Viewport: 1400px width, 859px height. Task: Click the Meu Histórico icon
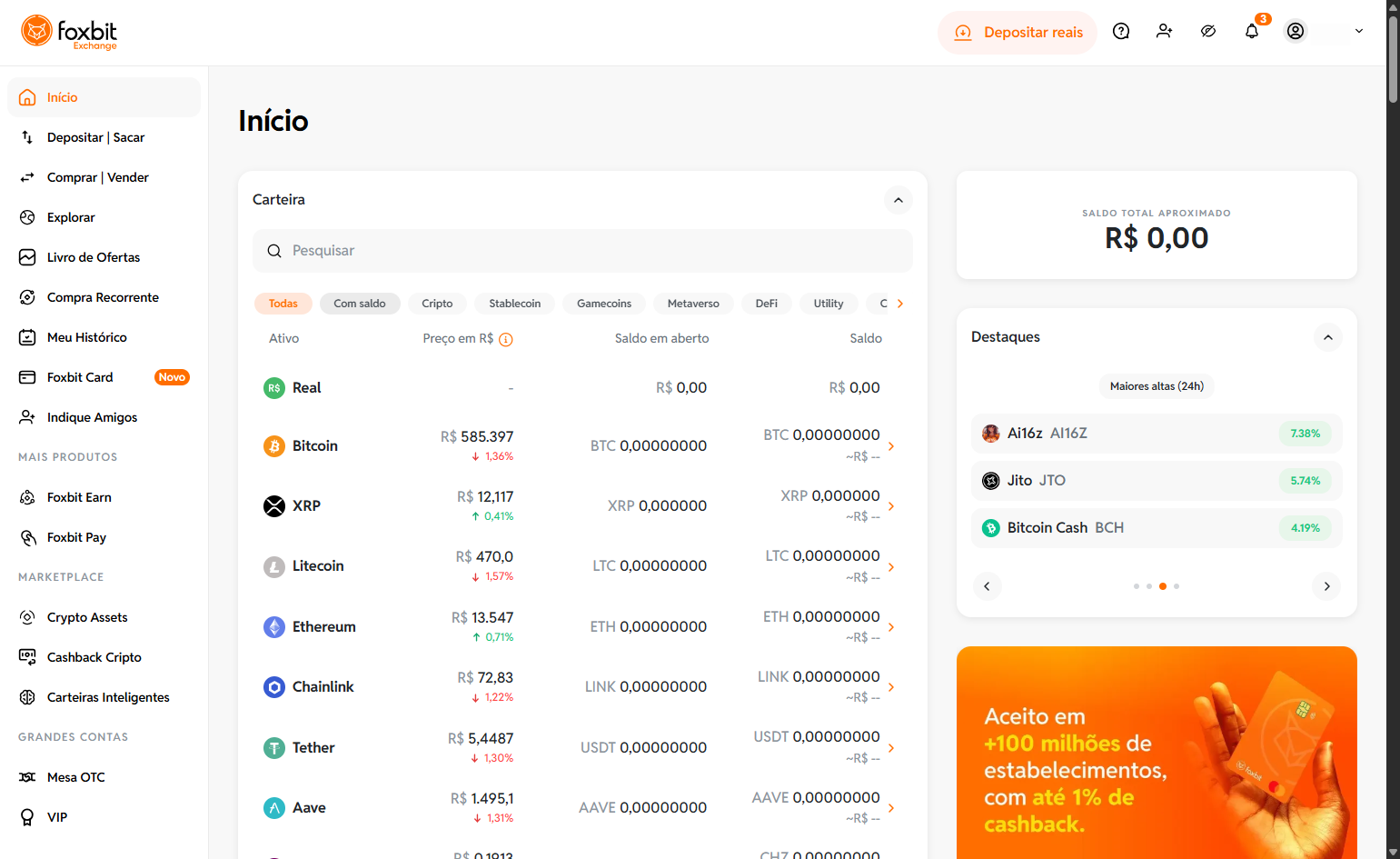pyautogui.click(x=27, y=337)
